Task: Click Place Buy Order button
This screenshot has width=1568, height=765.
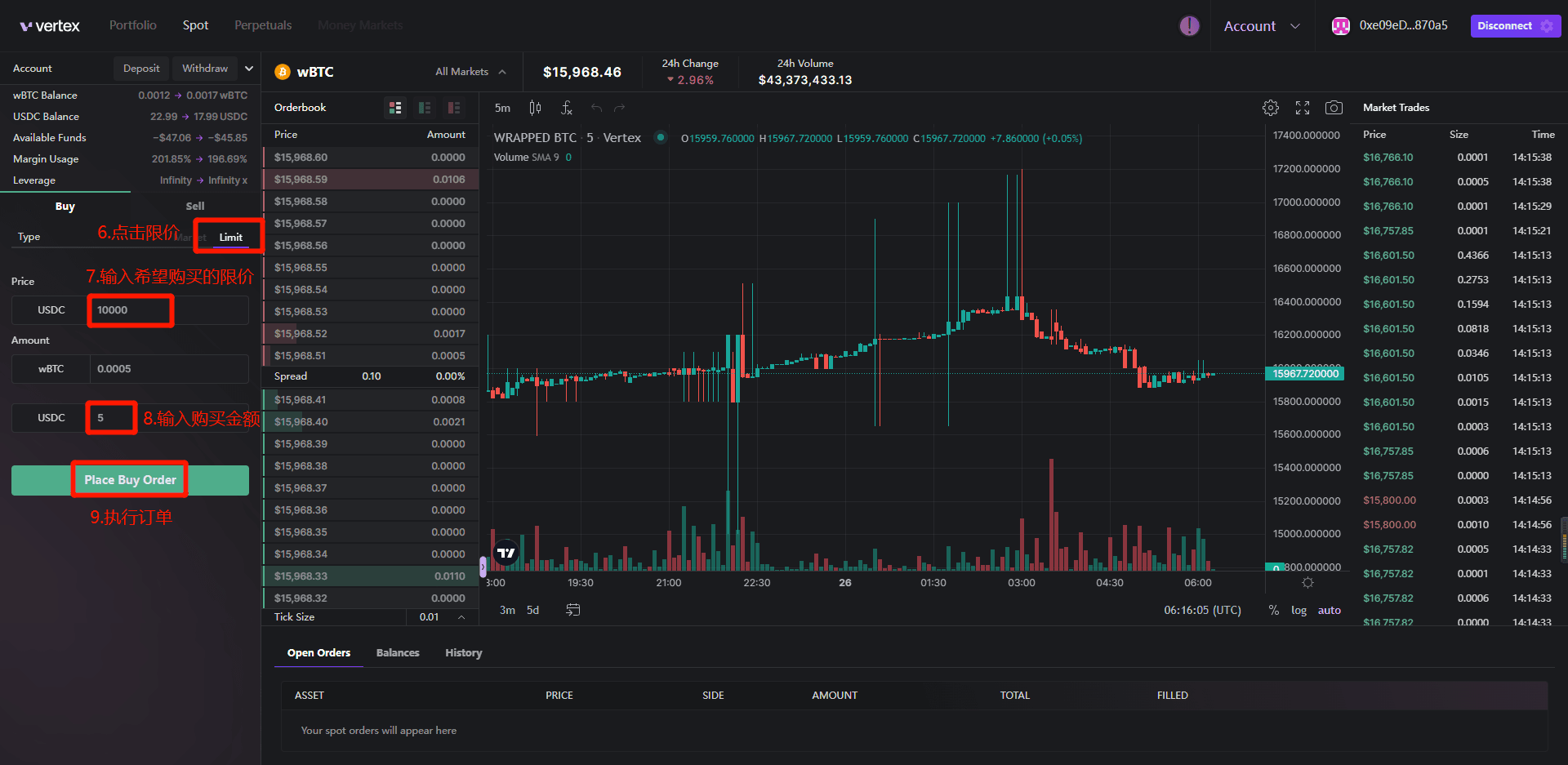Action: click(x=130, y=480)
